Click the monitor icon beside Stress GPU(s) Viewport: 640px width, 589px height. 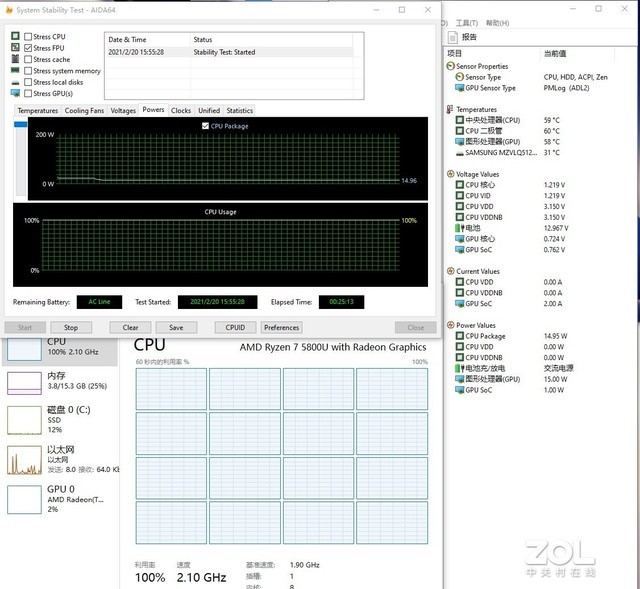(15, 93)
